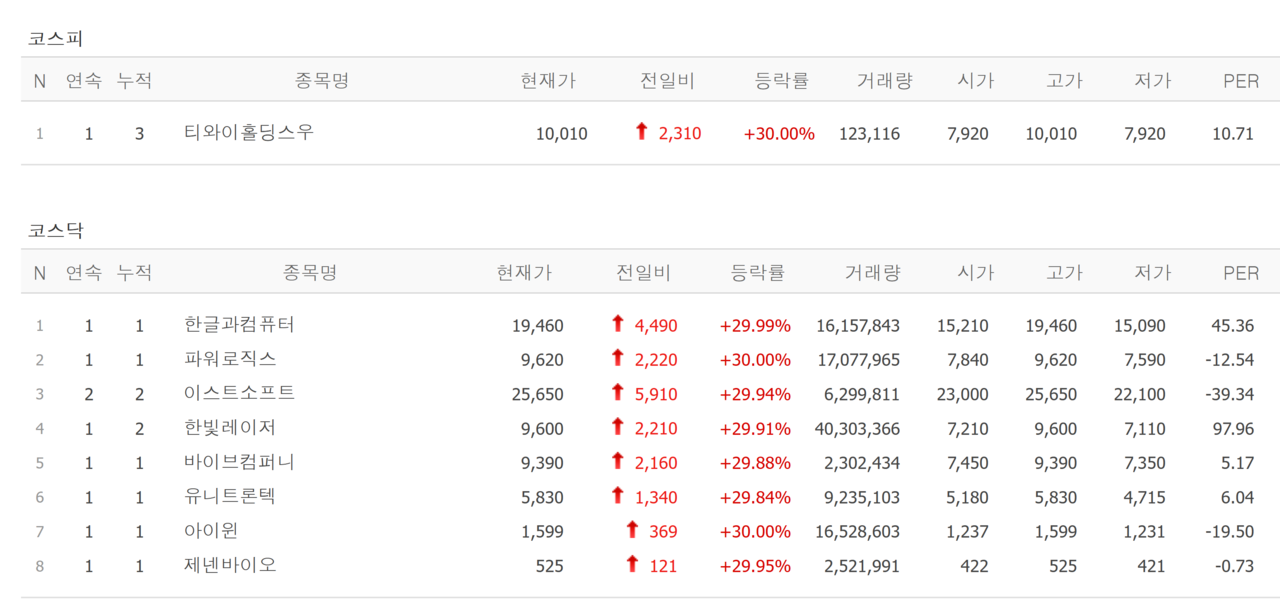
Task: Click PER value 97.96
Action: (x=1231, y=429)
